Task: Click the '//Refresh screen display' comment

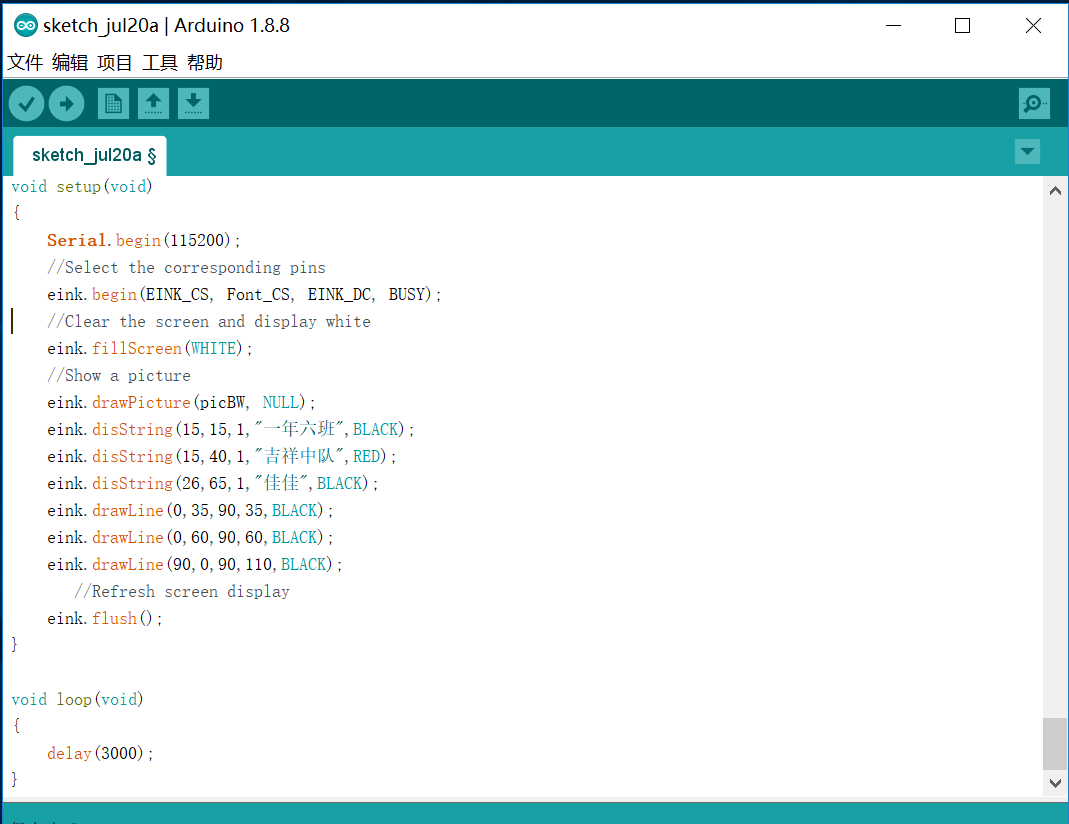Action: (x=182, y=592)
